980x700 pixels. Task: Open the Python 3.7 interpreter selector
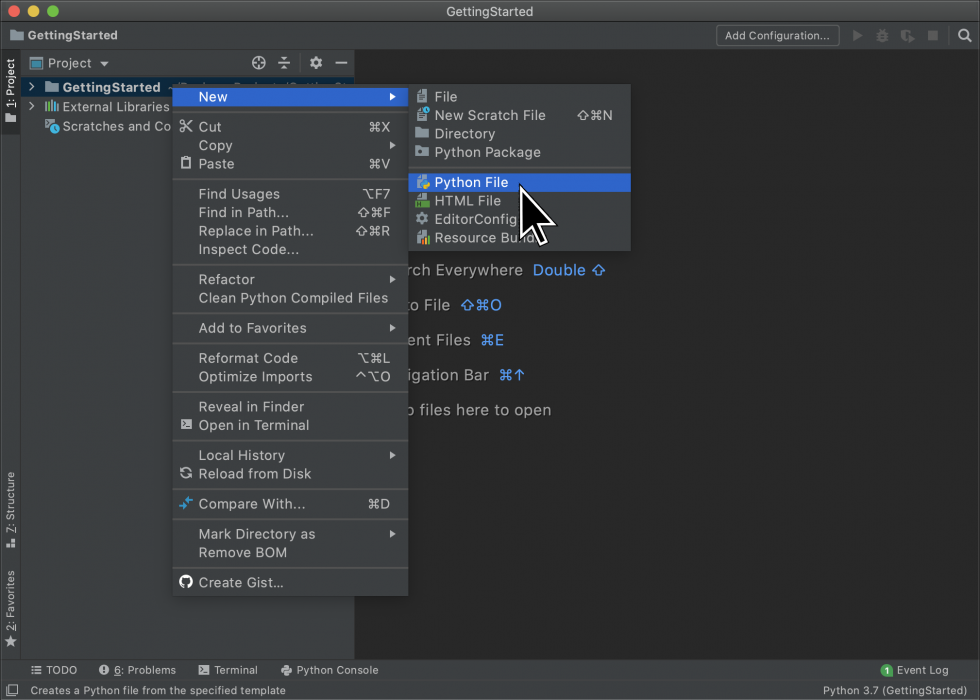[894, 690]
